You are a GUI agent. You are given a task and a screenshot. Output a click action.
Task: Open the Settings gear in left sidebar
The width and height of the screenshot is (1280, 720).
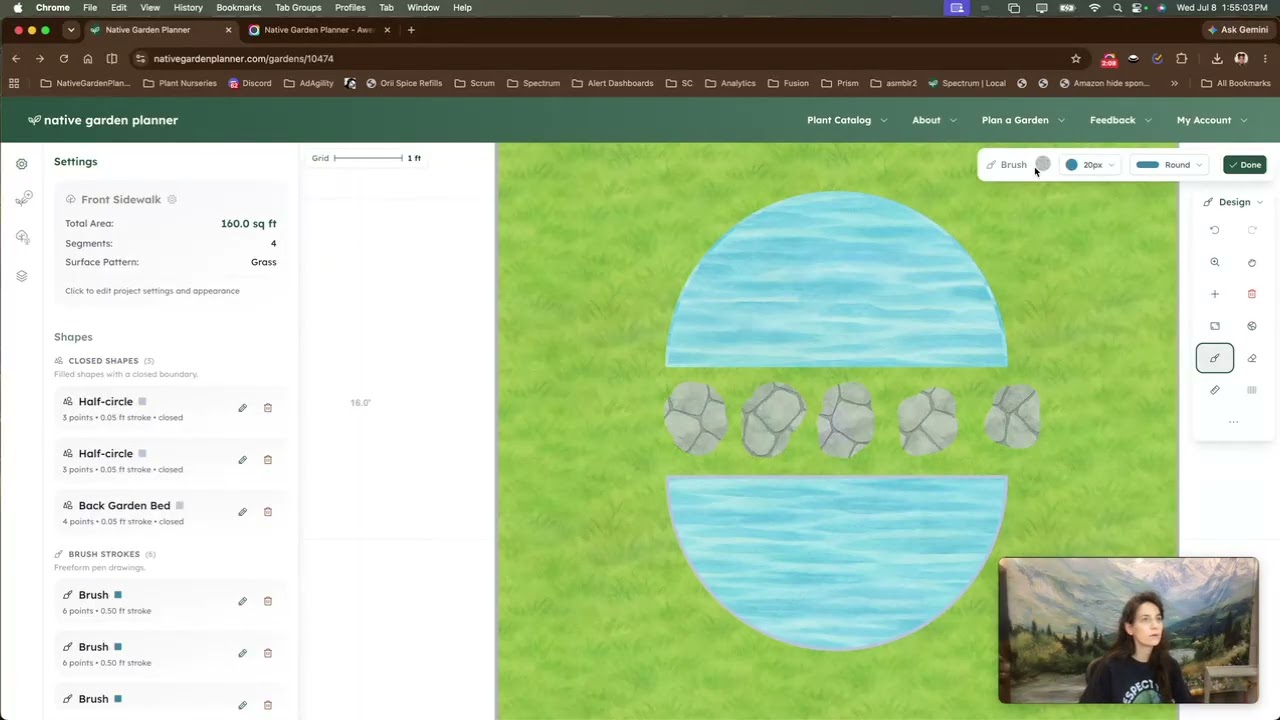click(22, 164)
